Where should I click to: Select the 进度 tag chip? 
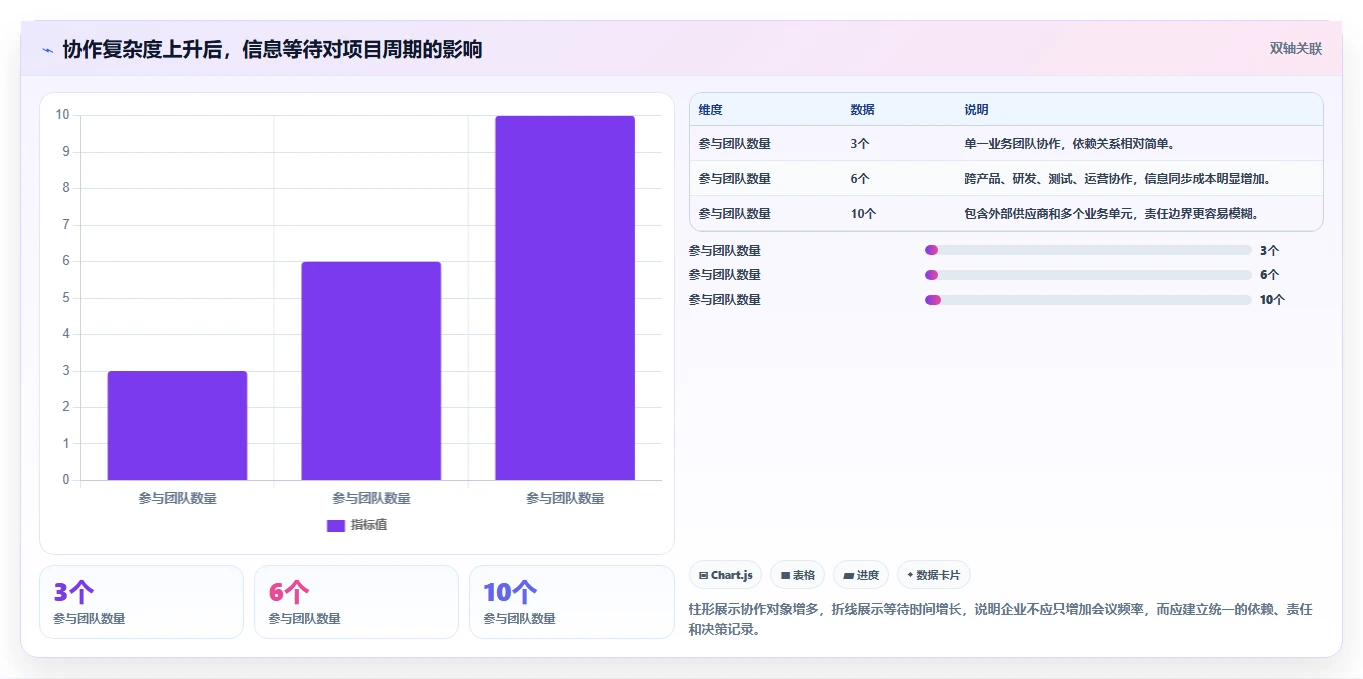[861, 575]
